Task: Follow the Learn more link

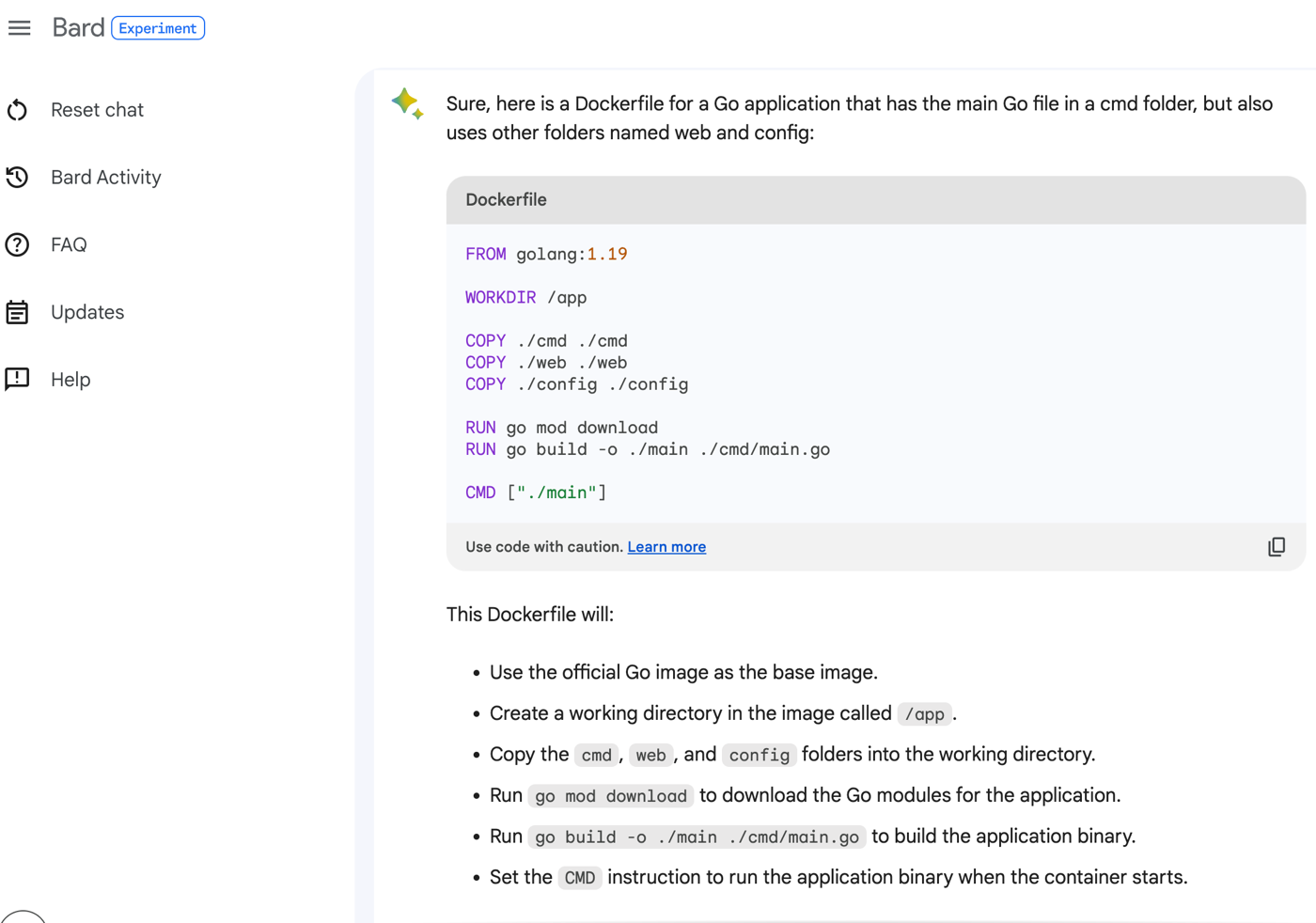Action: pyautogui.click(x=666, y=547)
